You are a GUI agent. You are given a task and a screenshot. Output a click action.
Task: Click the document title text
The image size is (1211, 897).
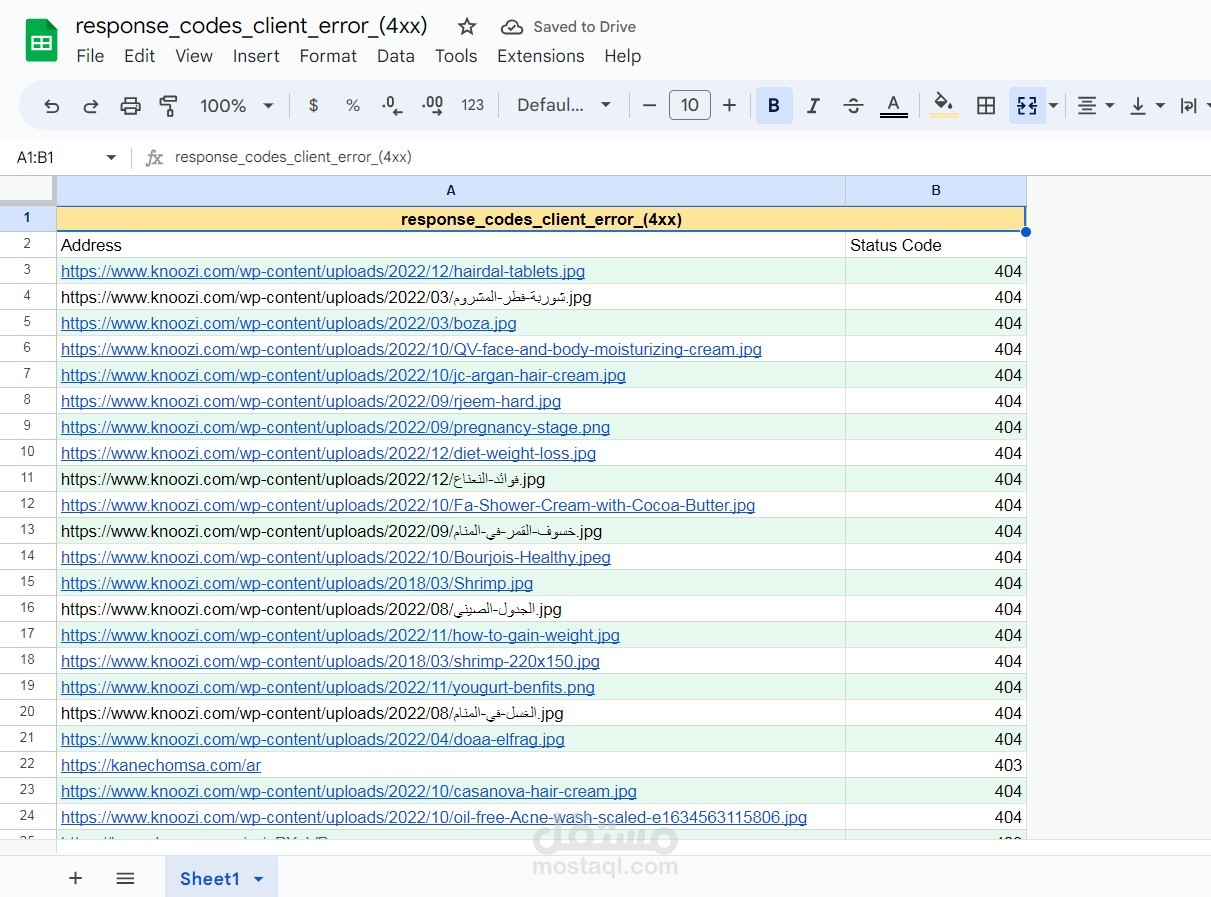point(252,26)
